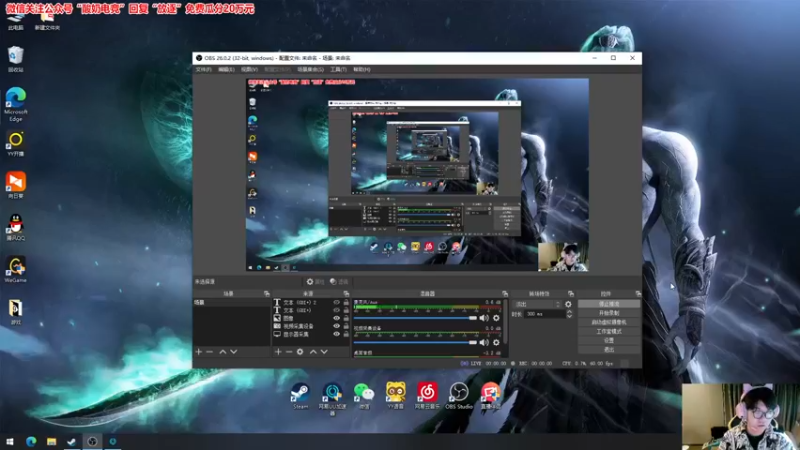This screenshot has height=450, width=800.
Task: Hide the 图像 source with eye icon
Action: [336, 318]
